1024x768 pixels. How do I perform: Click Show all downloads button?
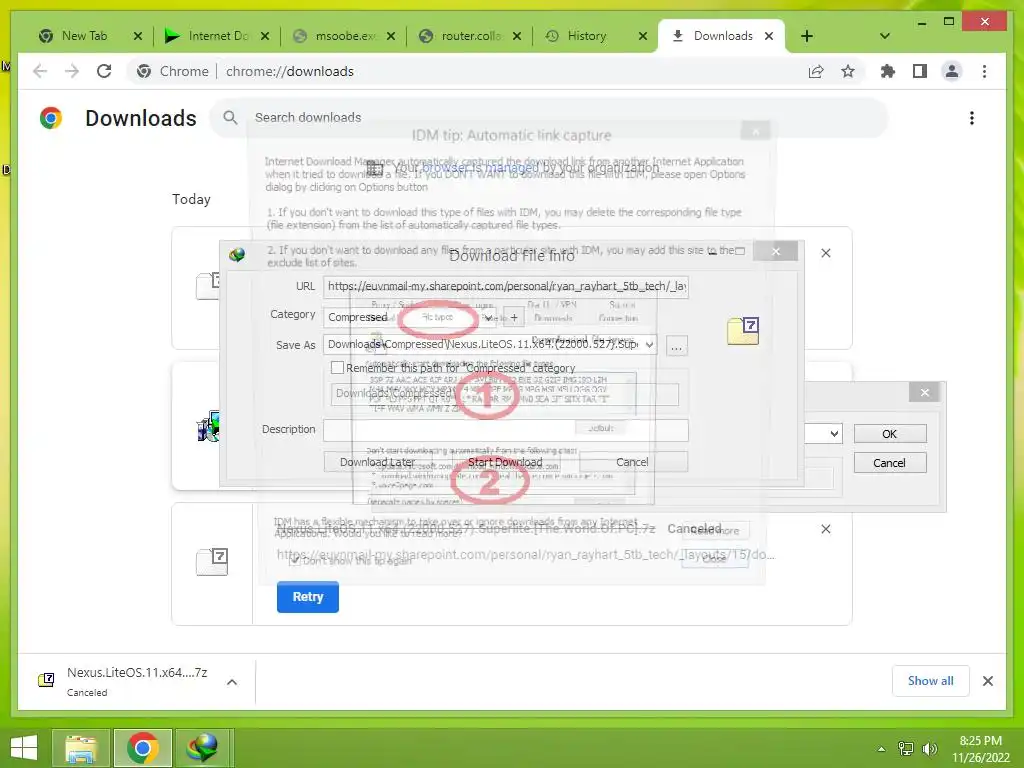point(930,681)
